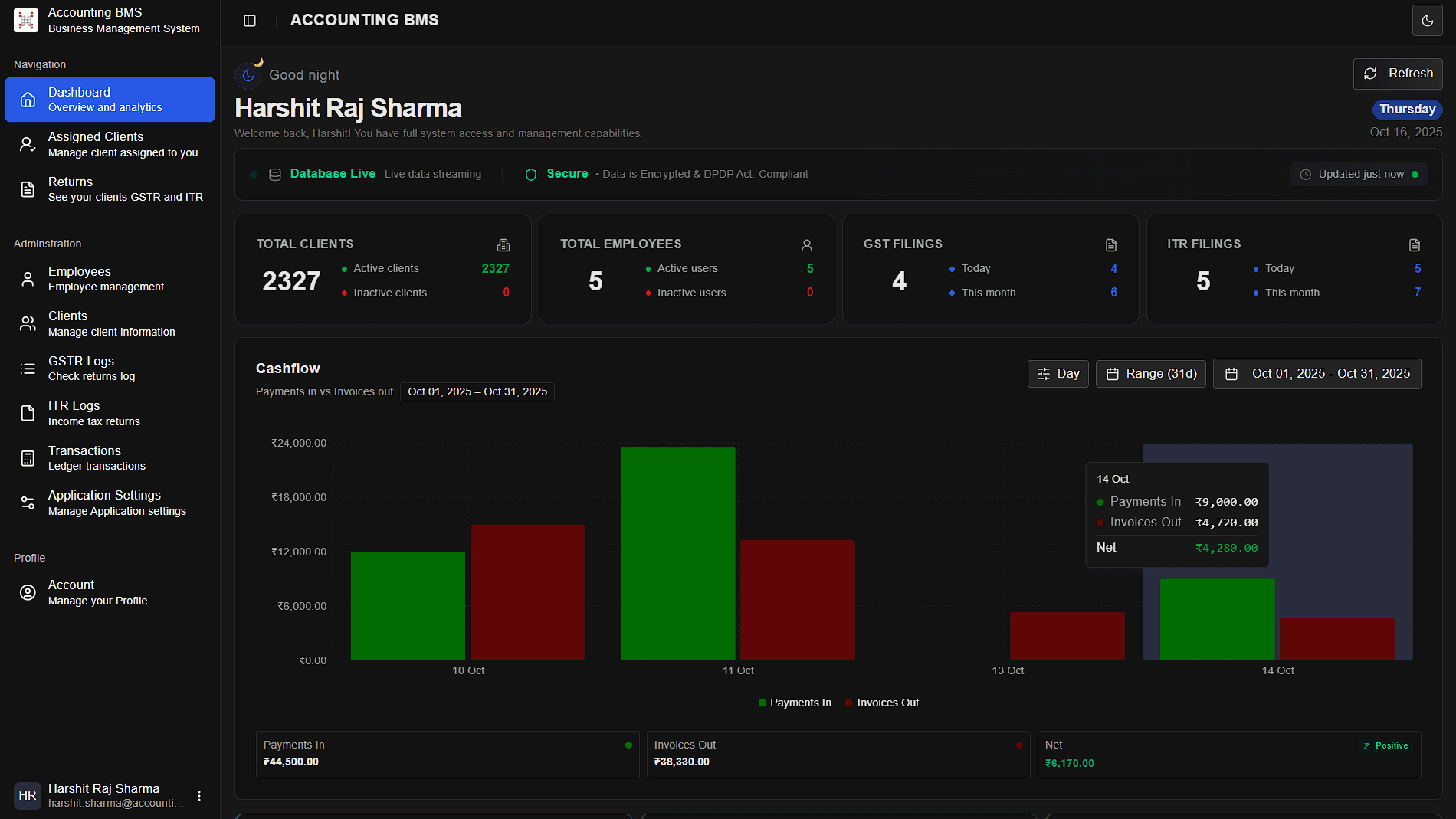
Task: Open the Oct 01 – Oct 31 date picker
Action: tap(1317, 374)
